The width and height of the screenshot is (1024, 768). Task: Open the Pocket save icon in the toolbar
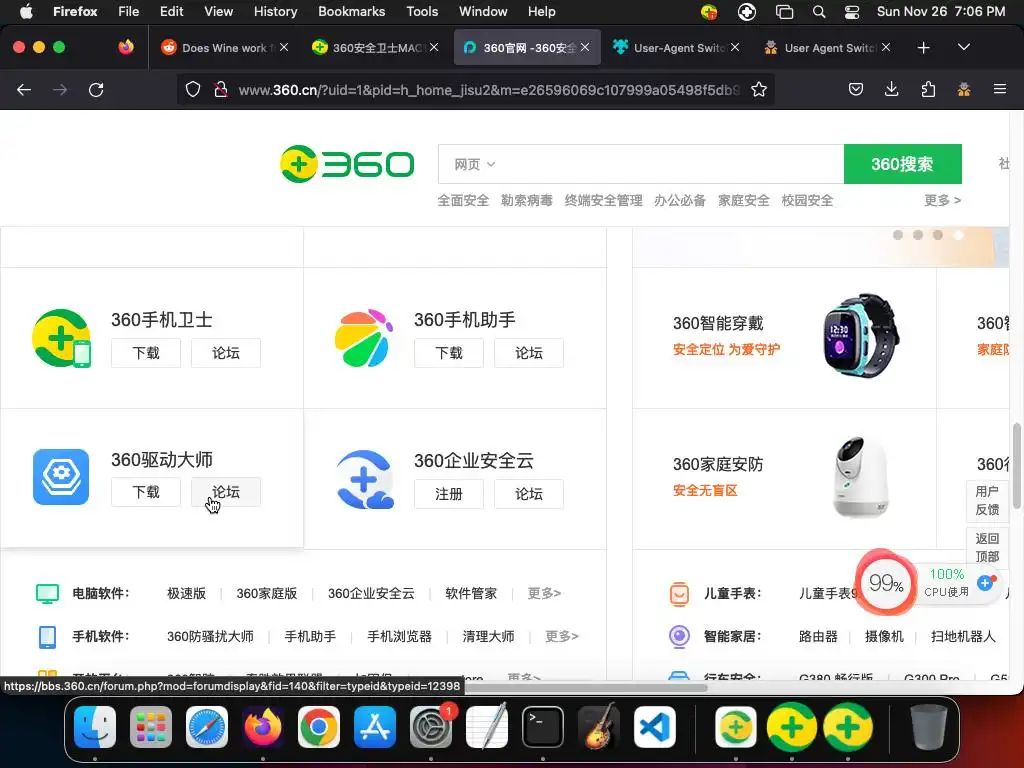[x=856, y=89]
